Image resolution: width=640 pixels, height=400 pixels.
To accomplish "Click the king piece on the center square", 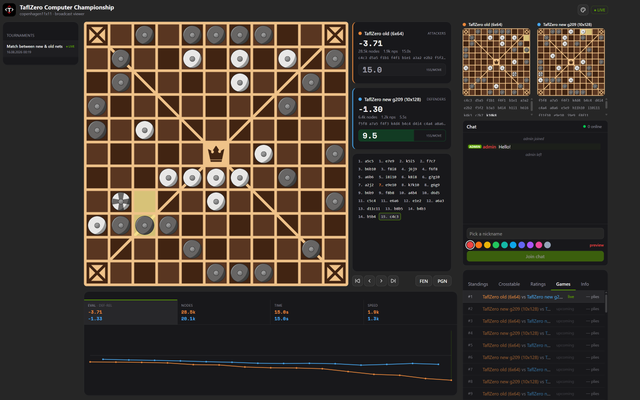I will click(x=216, y=154).
